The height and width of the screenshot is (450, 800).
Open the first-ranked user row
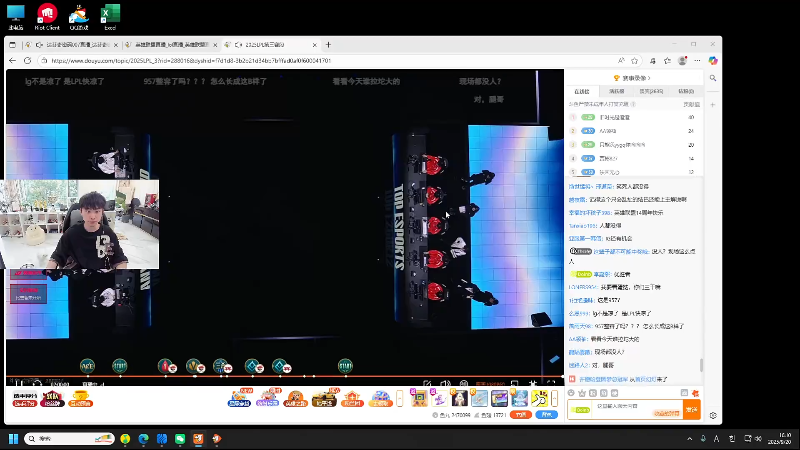[633, 117]
